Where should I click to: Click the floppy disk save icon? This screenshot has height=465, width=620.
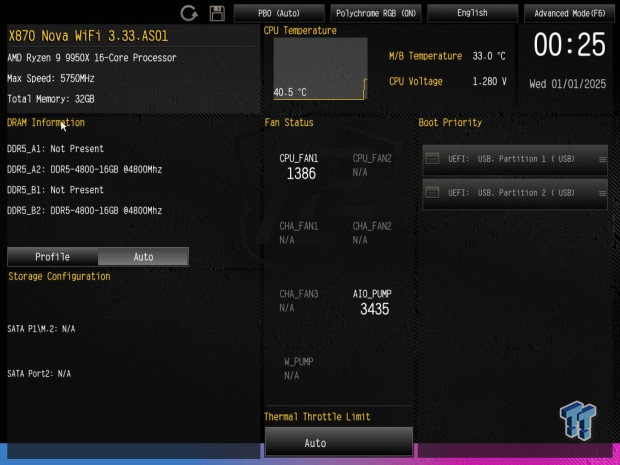click(217, 13)
